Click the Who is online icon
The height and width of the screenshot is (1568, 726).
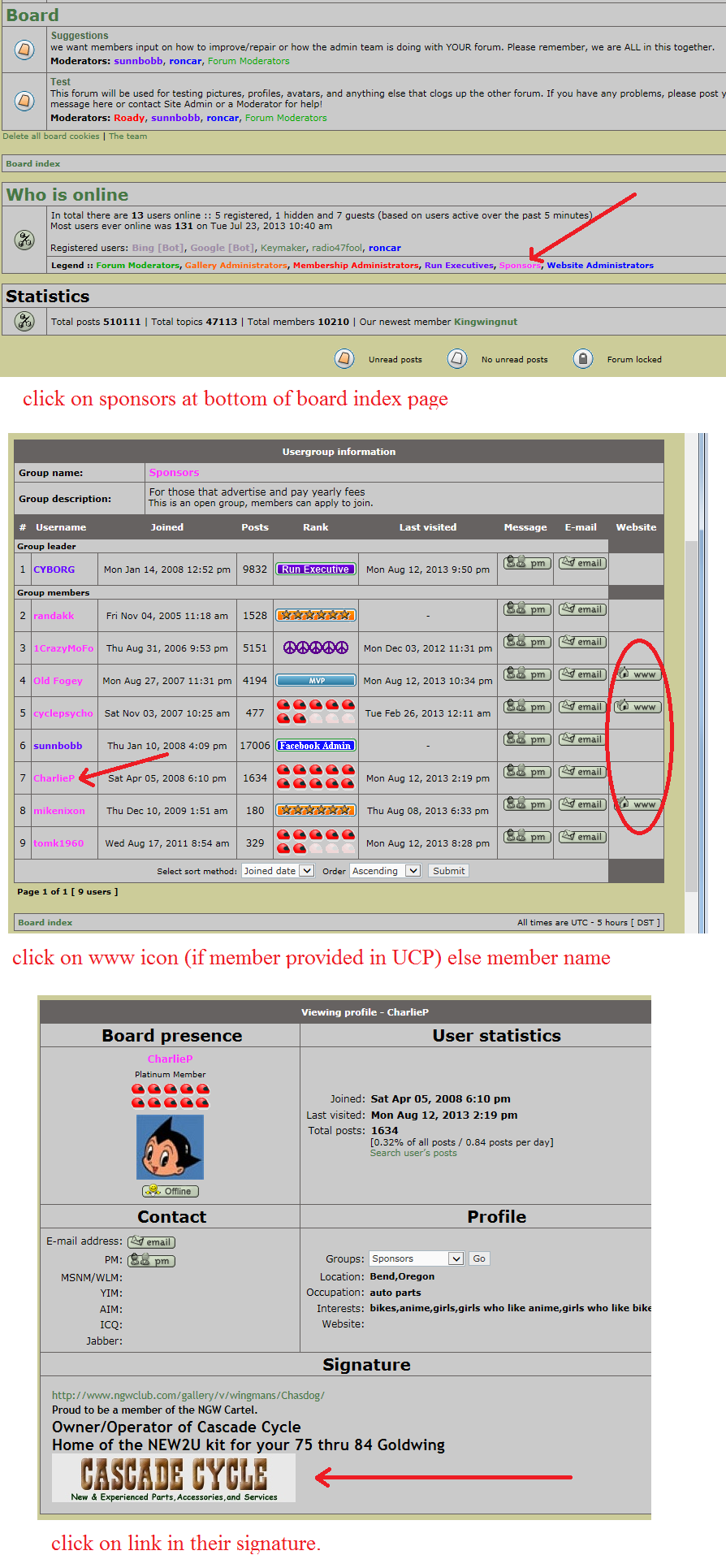[x=24, y=240]
